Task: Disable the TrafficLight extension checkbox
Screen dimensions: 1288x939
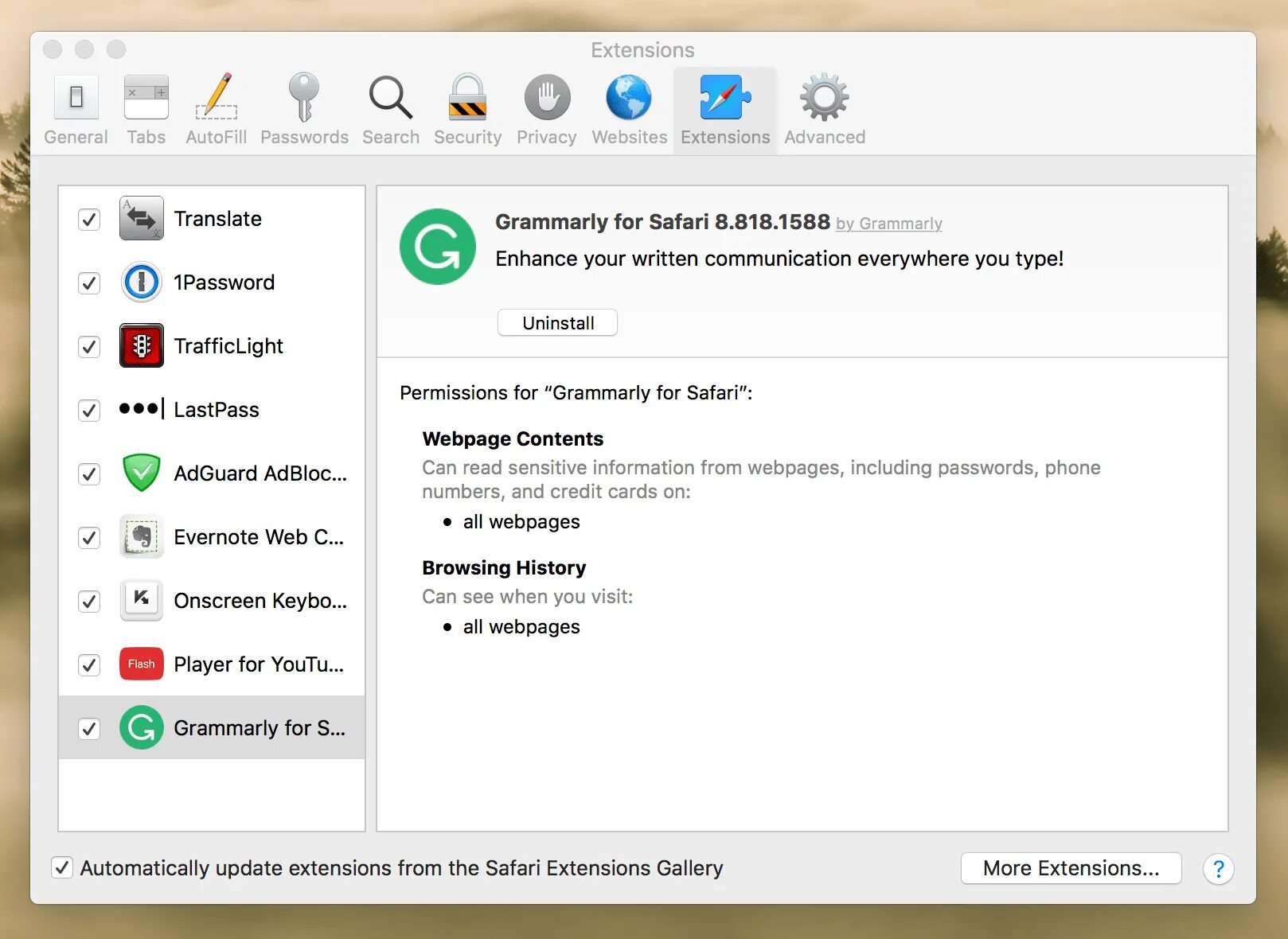Action: click(x=89, y=347)
